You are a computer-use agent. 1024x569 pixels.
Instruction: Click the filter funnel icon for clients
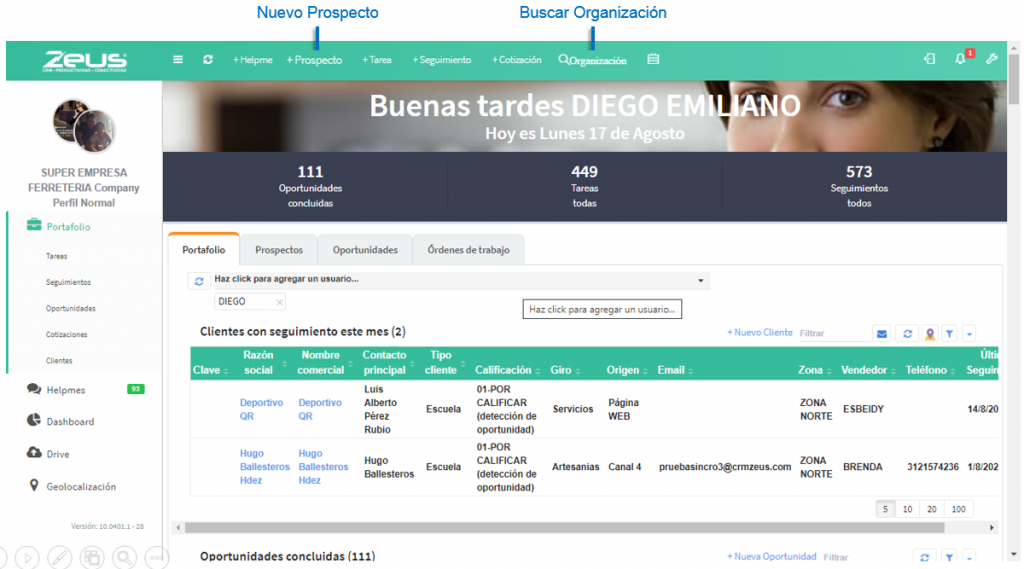tap(950, 334)
